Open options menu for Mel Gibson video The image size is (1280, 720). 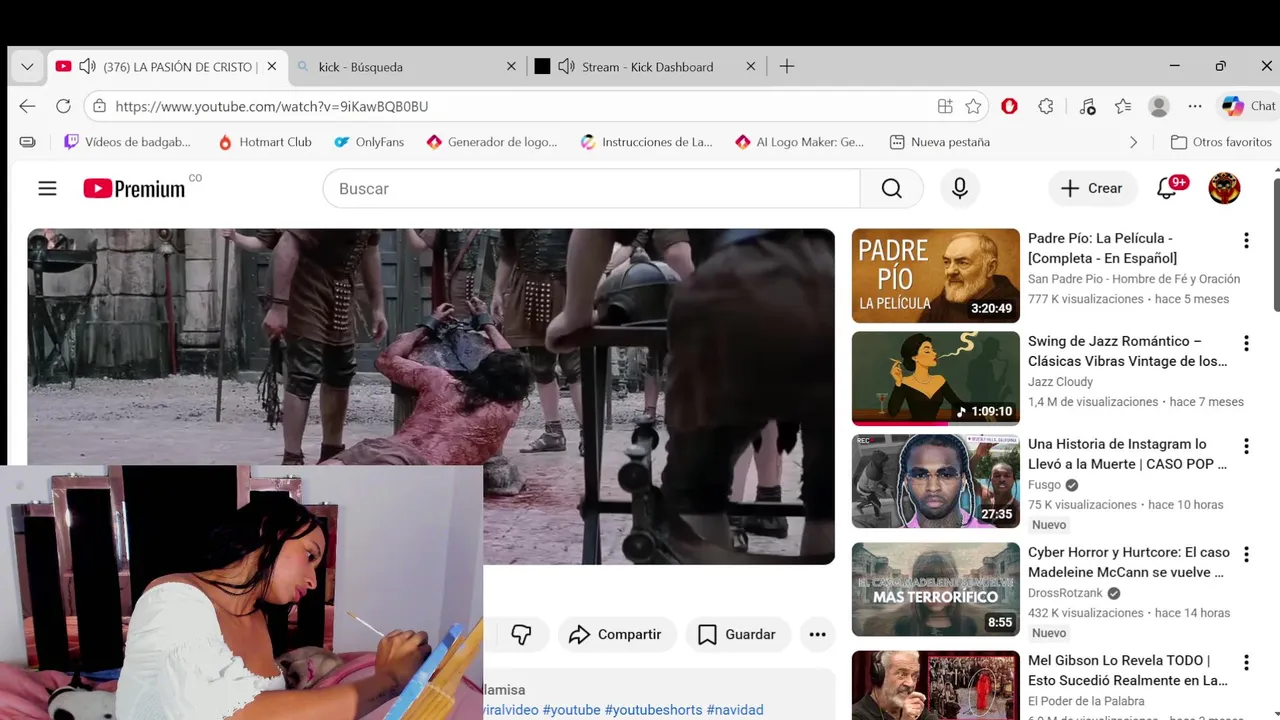coord(1246,662)
